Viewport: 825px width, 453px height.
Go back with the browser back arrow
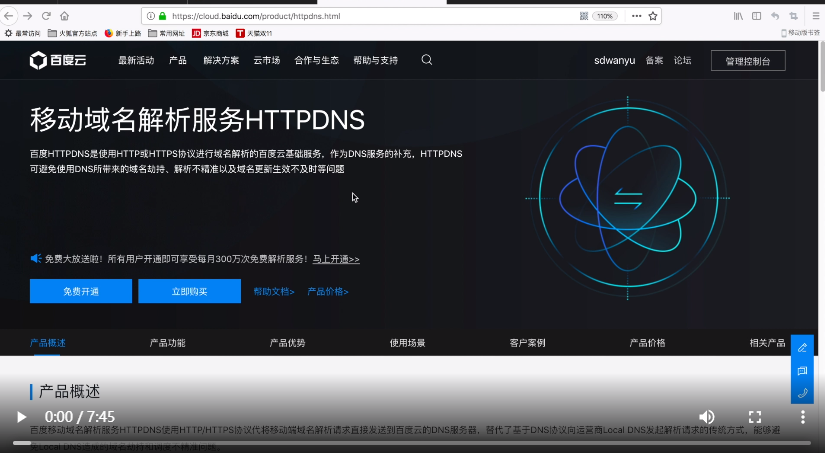8,16
